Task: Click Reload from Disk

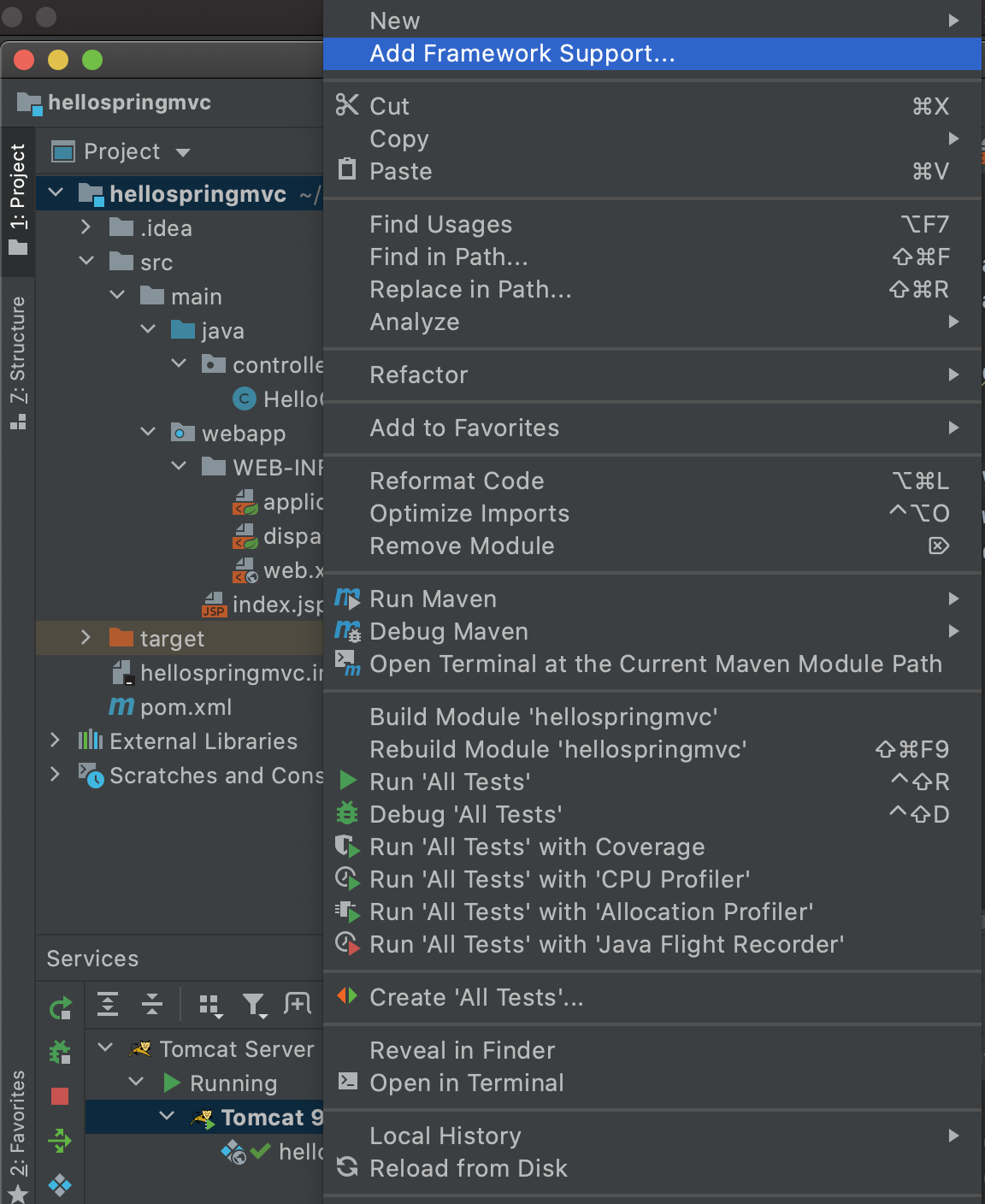Action: [x=468, y=1169]
